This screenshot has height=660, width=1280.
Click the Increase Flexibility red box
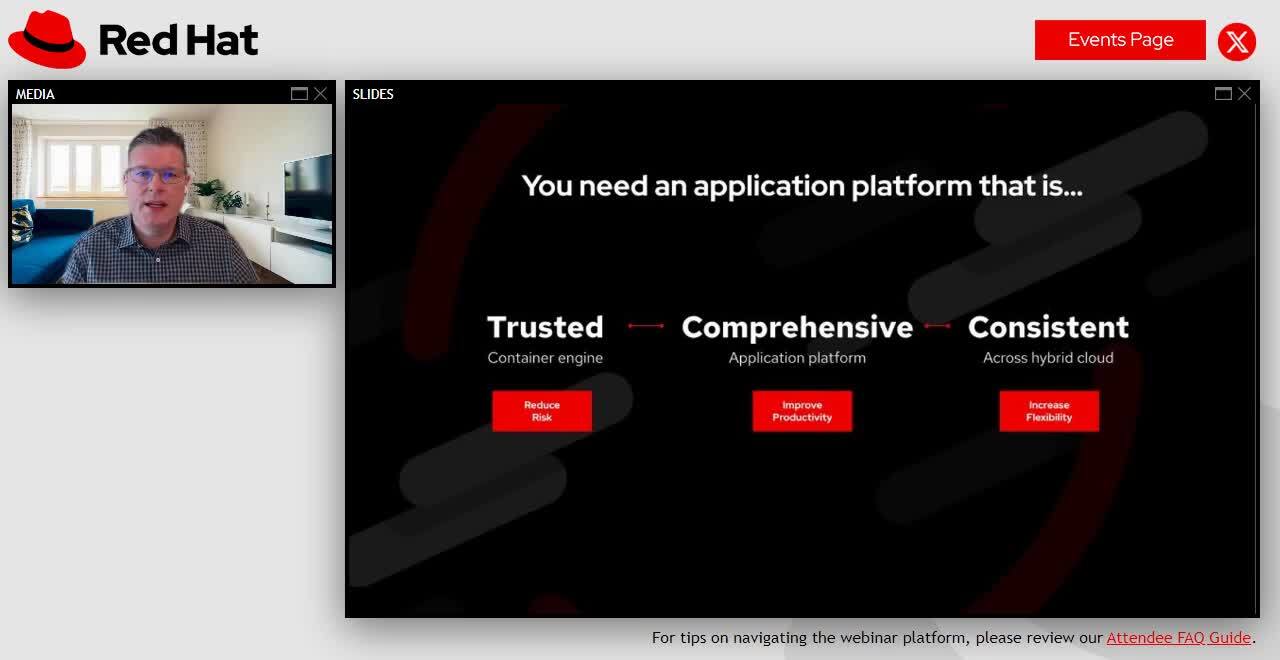(x=1049, y=411)
